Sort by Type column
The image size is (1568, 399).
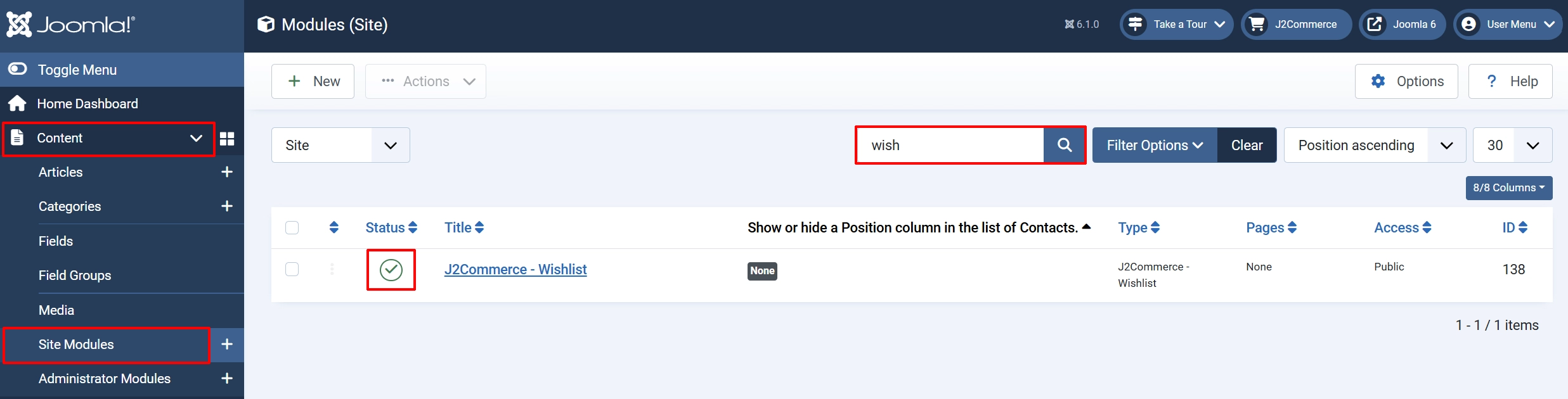pos(1139,227)
